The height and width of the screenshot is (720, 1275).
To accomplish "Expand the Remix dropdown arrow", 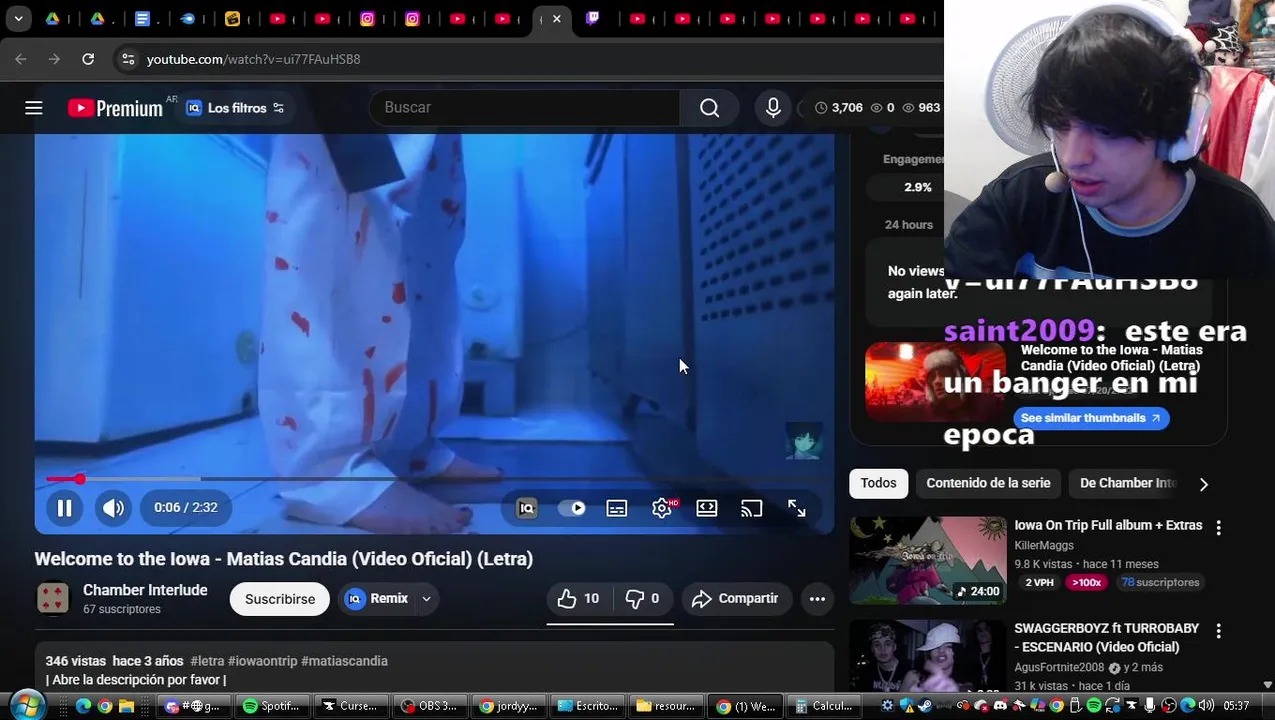I will click(426, 599).
